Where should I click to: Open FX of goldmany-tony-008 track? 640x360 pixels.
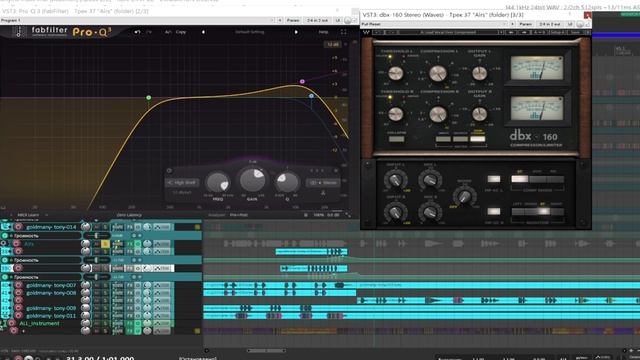(x=130, y=293)
